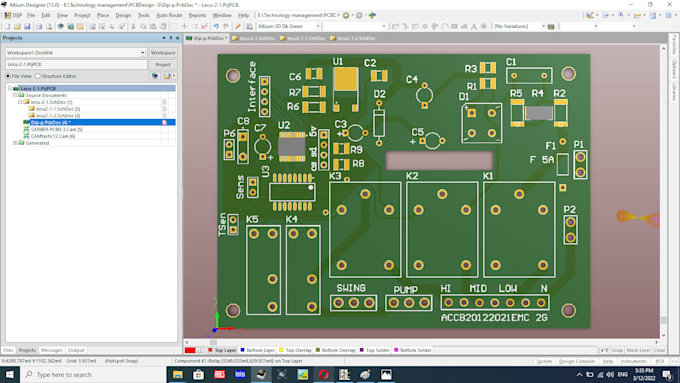Click the Place Fill rectangle icon
The width and height of the screenshot is (680, 383).
[454, 27]
